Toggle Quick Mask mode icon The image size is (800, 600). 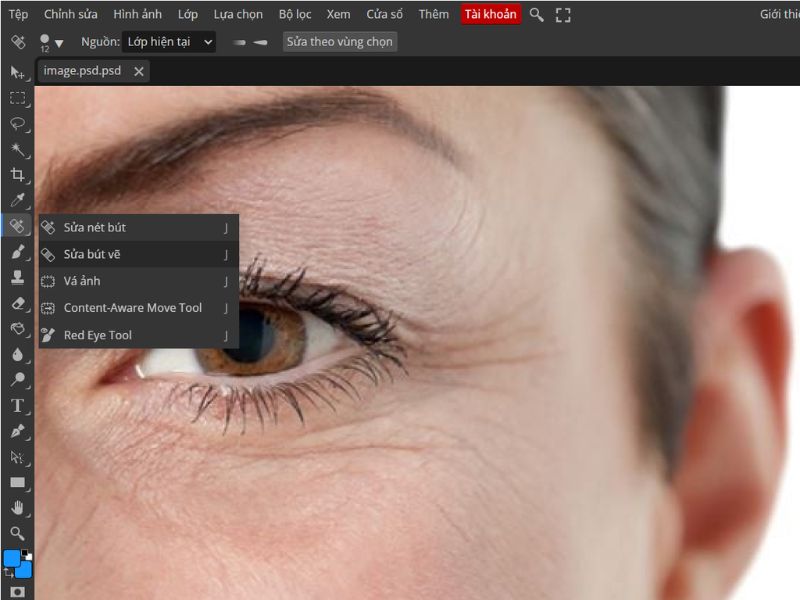click(17, 592)
